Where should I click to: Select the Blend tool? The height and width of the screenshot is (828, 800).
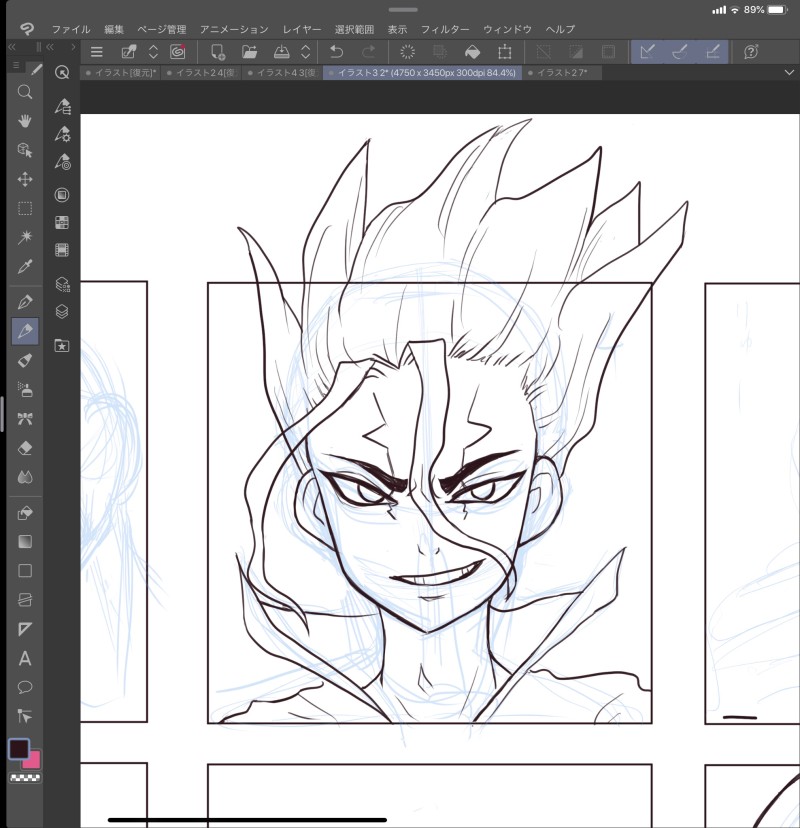coord(25,477)
